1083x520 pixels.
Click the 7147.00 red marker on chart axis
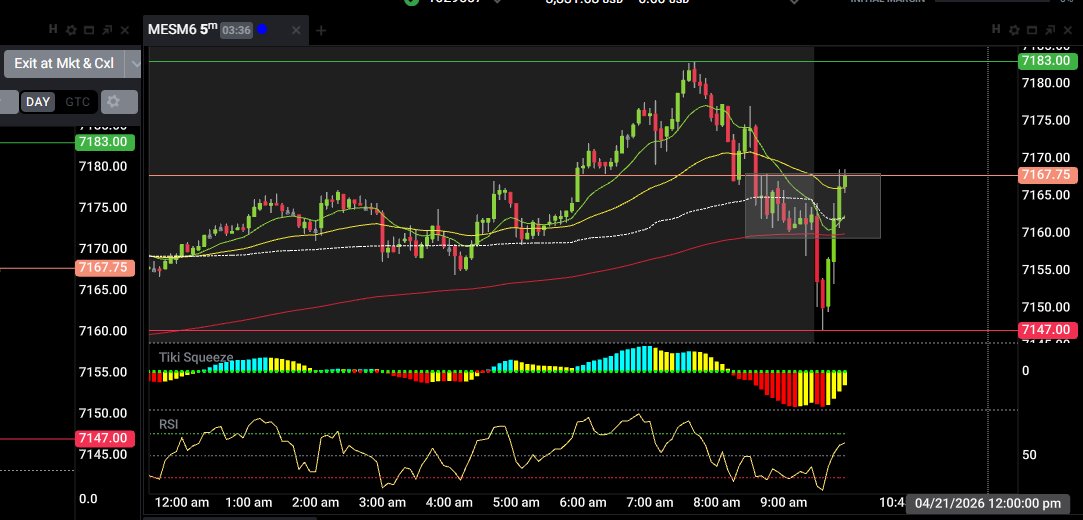1048,330
